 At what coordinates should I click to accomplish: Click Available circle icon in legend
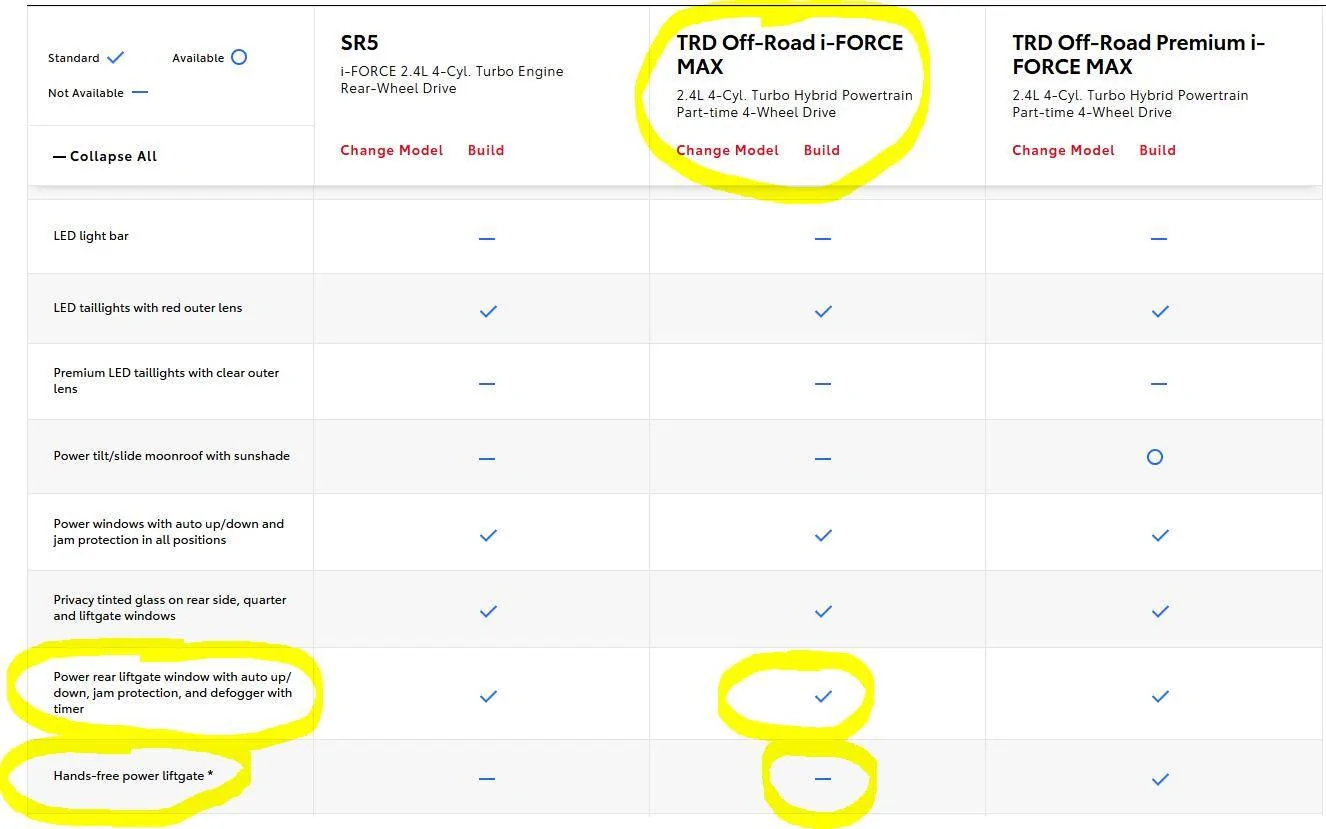click(239, 57)
